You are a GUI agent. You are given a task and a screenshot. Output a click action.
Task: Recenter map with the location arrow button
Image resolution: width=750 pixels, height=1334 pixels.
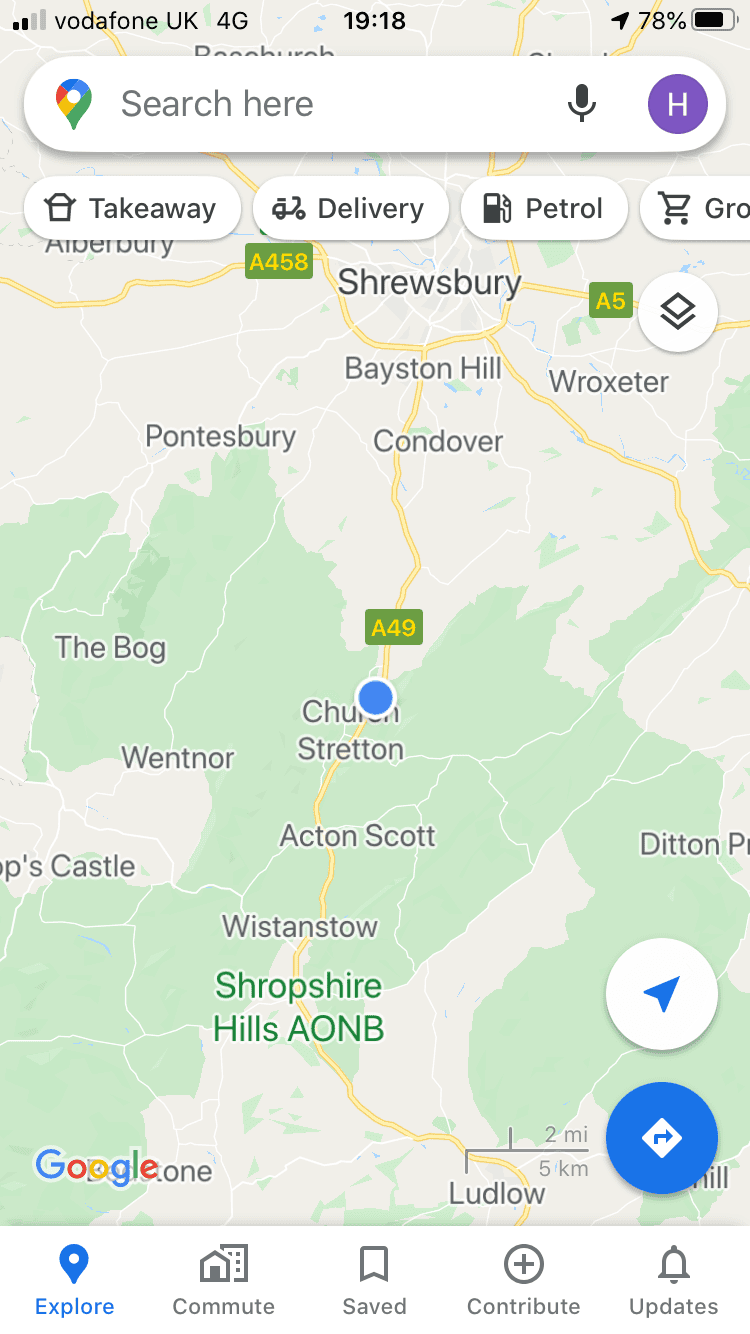pos(662,994)
